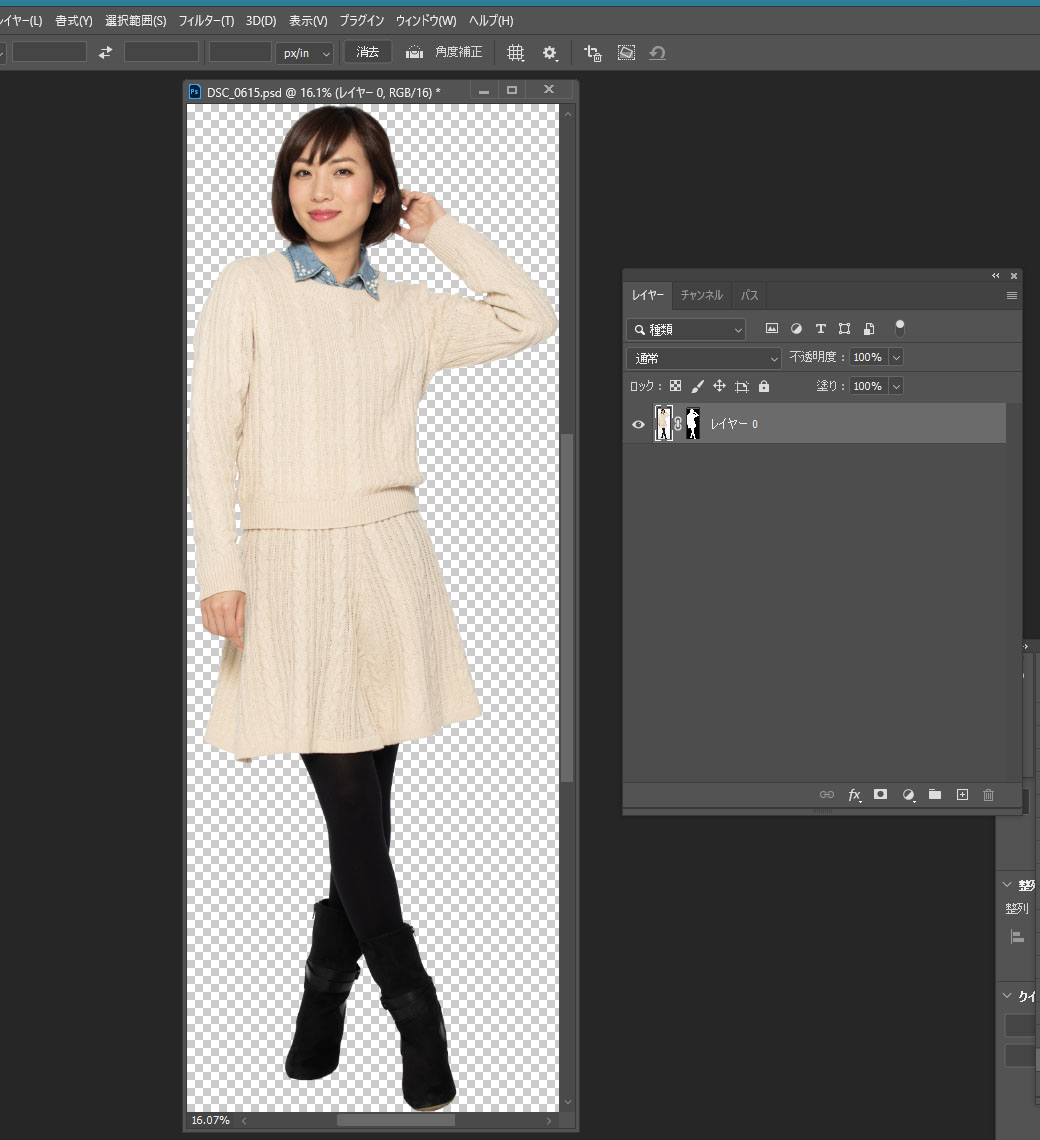Create a new layer with plus icon

pos(962,794)
